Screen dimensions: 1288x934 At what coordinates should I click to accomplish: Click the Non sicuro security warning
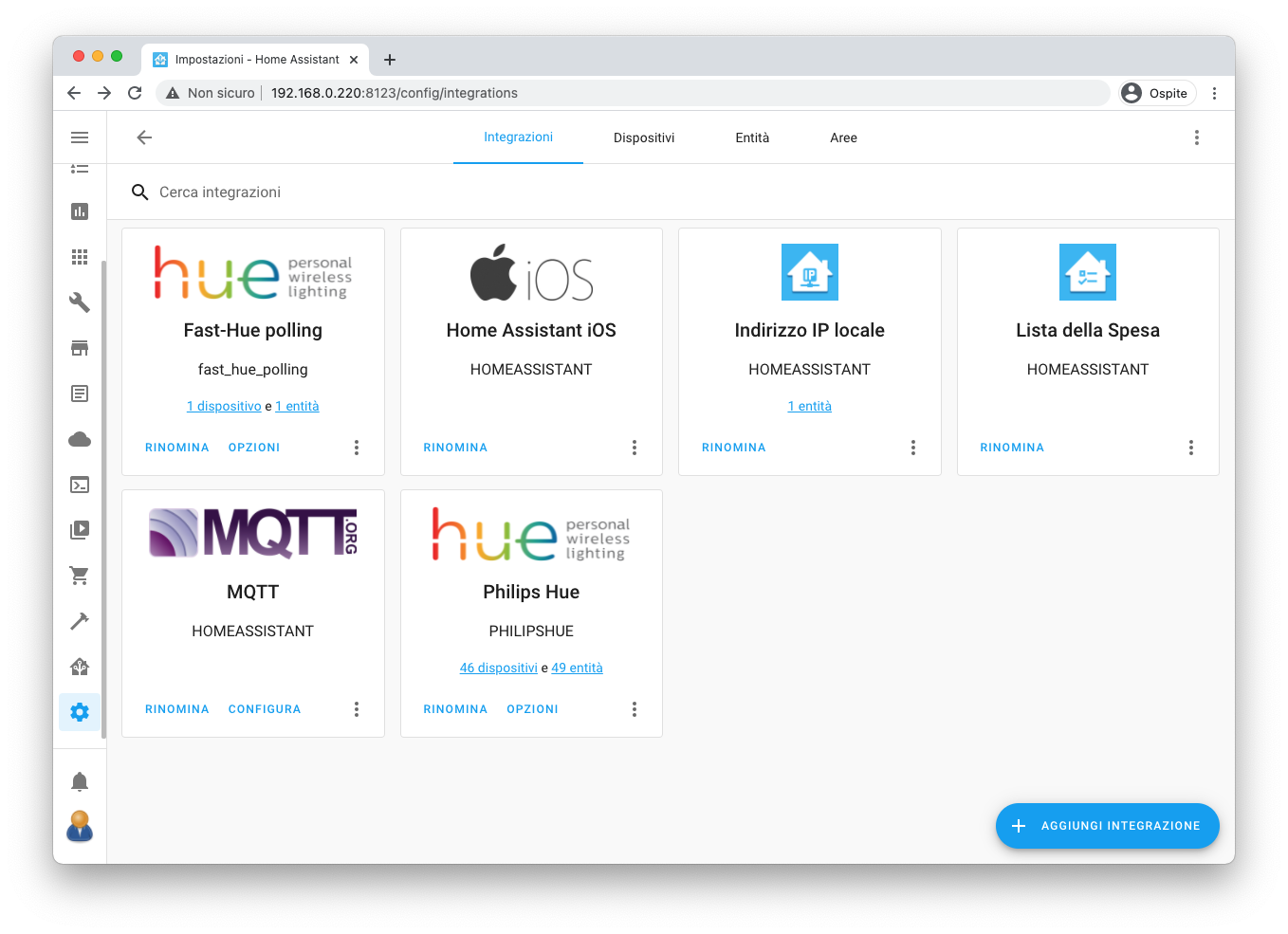[x=211, y=93]
